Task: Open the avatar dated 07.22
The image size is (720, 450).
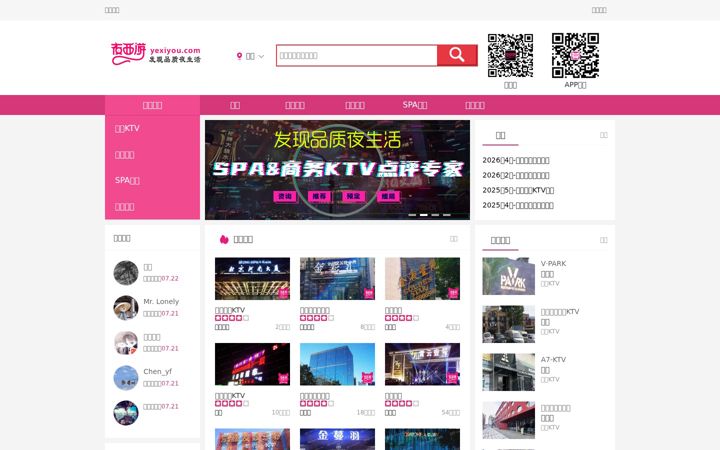Action: [126, 273]
